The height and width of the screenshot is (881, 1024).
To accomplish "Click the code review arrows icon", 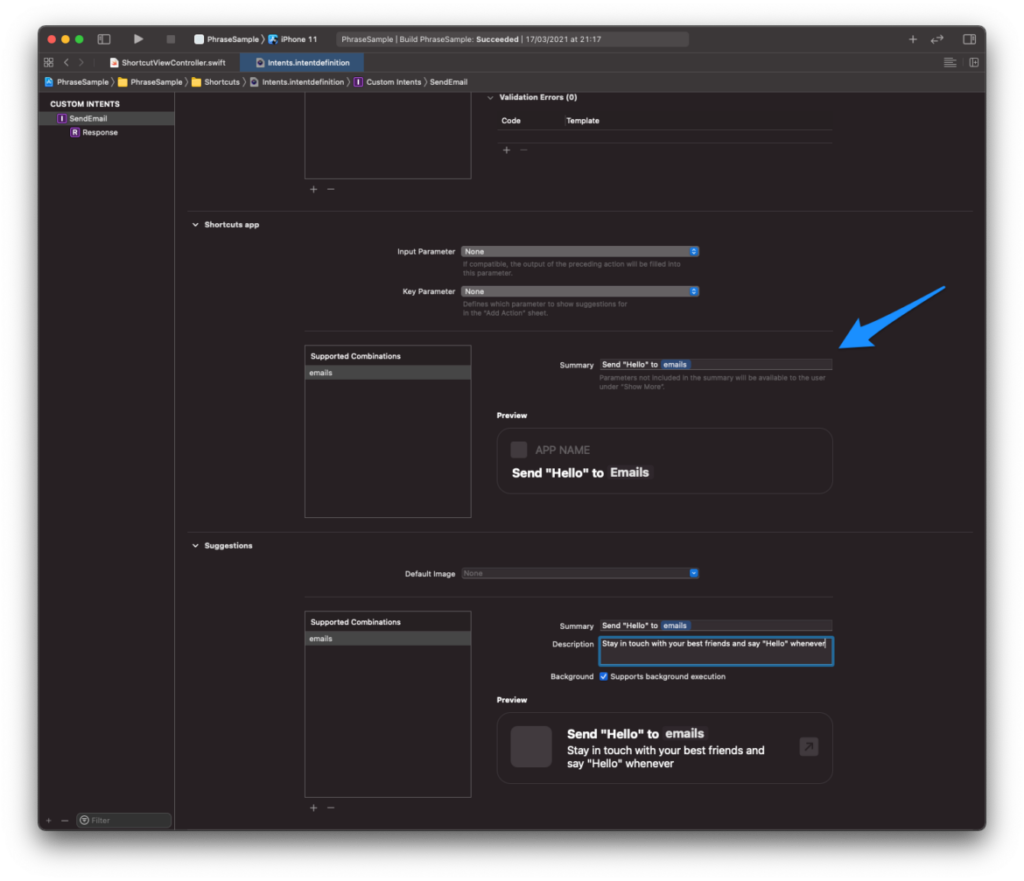I will pos(937,39).
